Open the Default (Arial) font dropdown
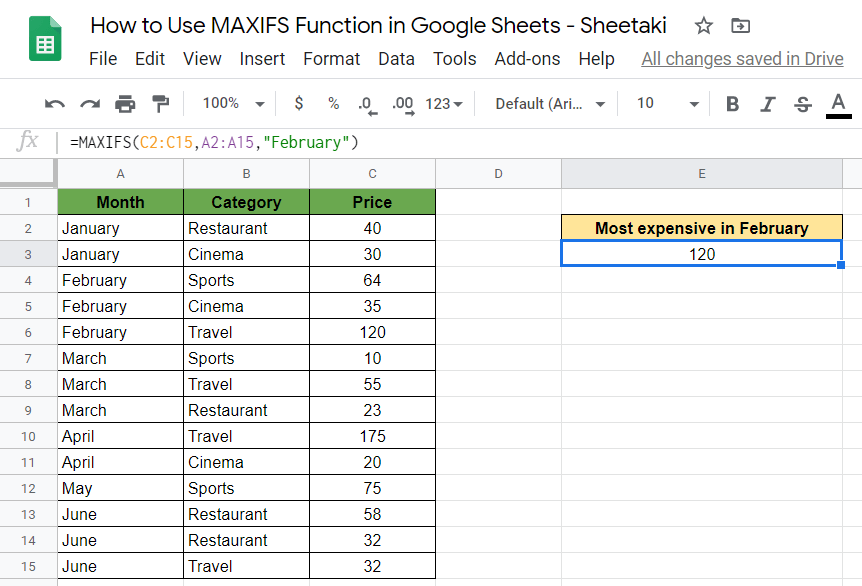 tap(550, 103)
